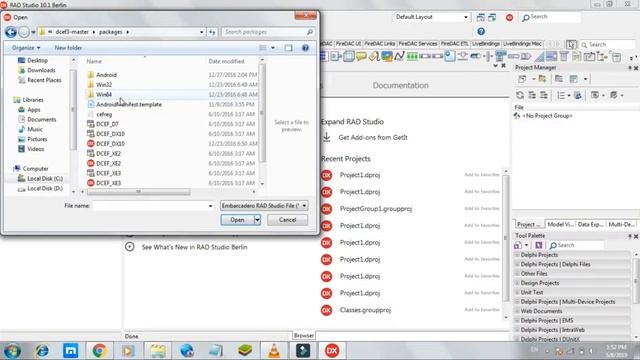Open the blue help icon below Default Layout
Image resolution: width=640 pixels, height=360 pixels.
[x=481, y=31]
